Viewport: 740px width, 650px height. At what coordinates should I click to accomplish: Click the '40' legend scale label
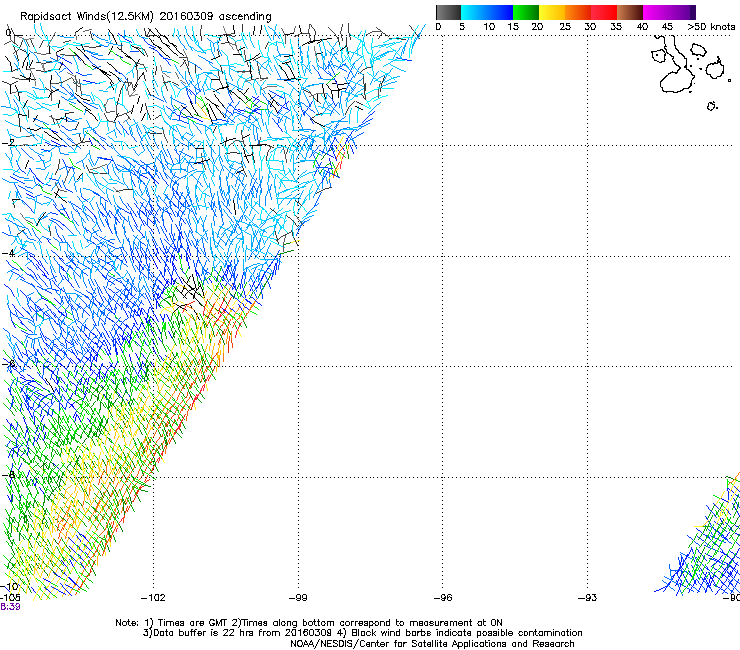click(642, 27)
